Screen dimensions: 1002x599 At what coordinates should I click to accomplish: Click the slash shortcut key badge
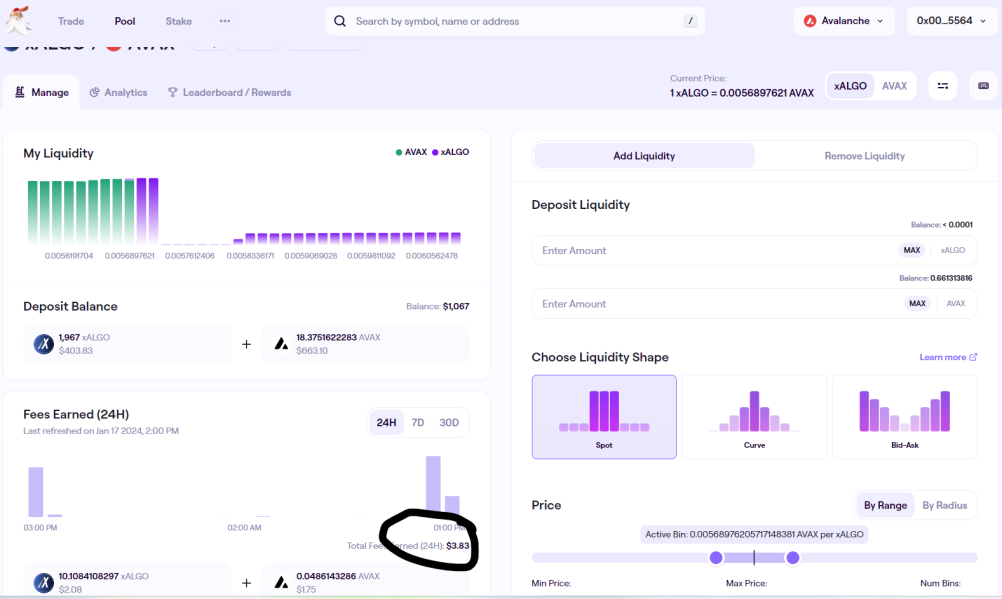690,21
